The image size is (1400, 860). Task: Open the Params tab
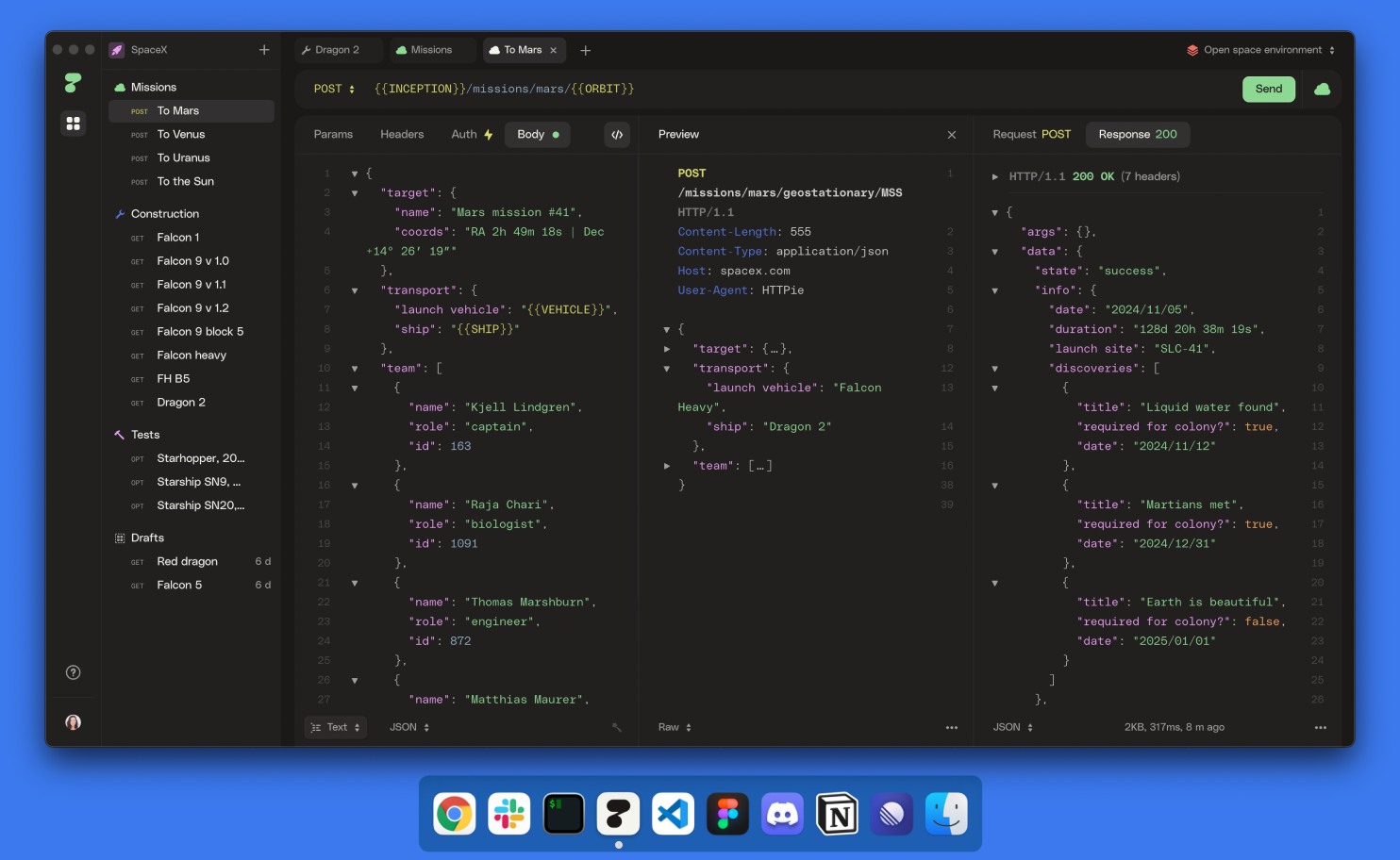(x=333, y=135)
